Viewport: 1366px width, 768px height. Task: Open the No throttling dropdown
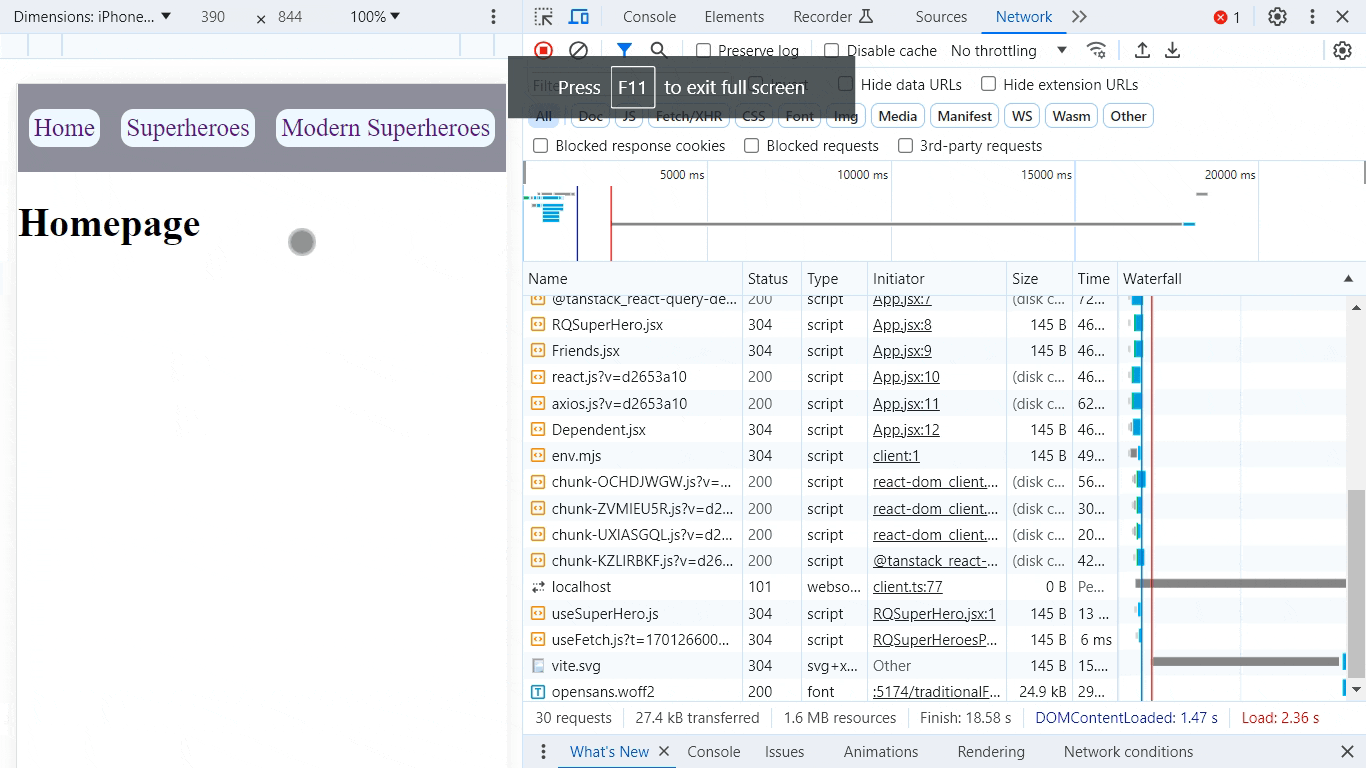point(1008,51)
